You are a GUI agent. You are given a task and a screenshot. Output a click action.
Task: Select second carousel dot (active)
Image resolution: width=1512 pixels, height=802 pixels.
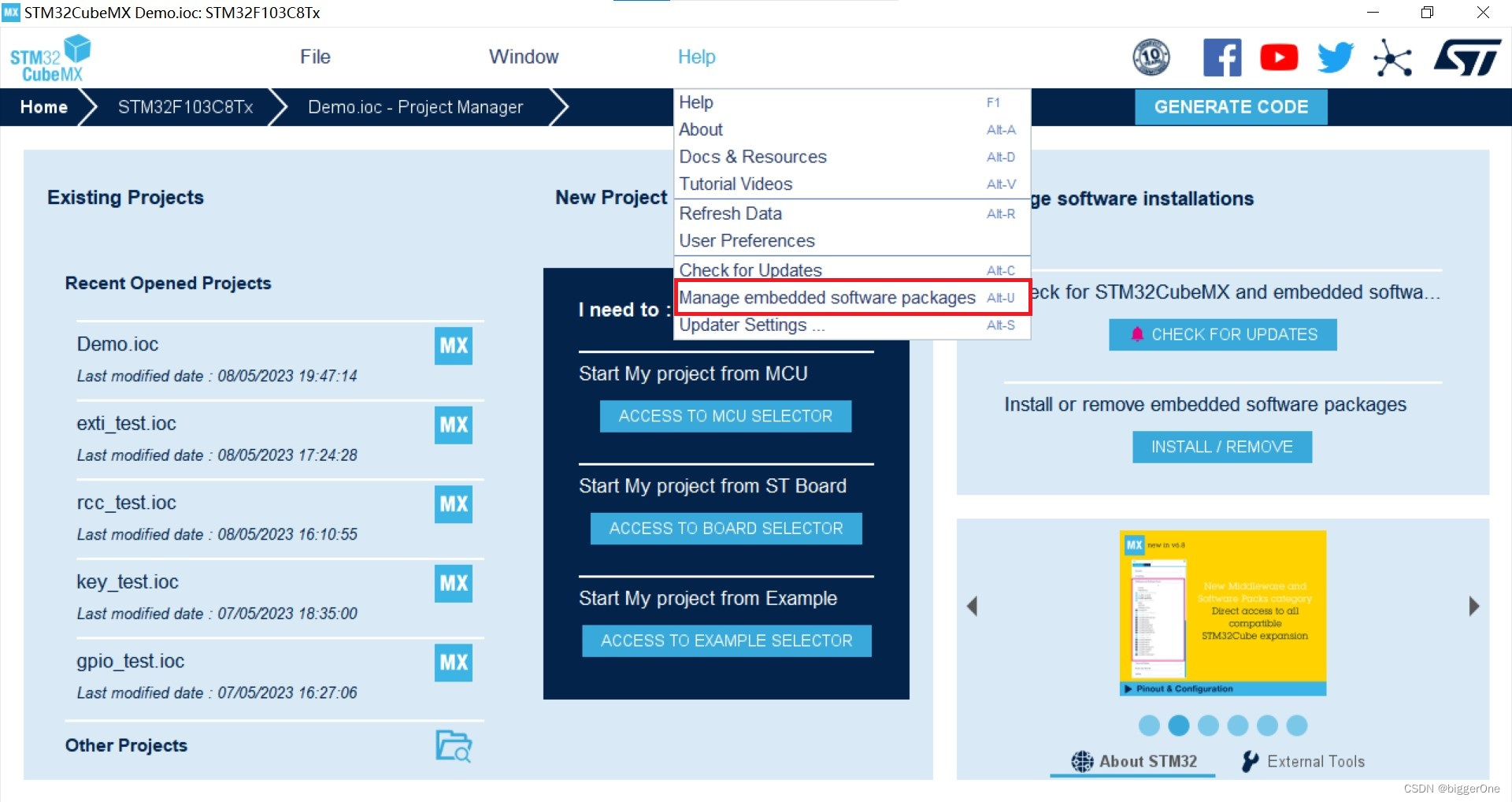pos(1179,726)
